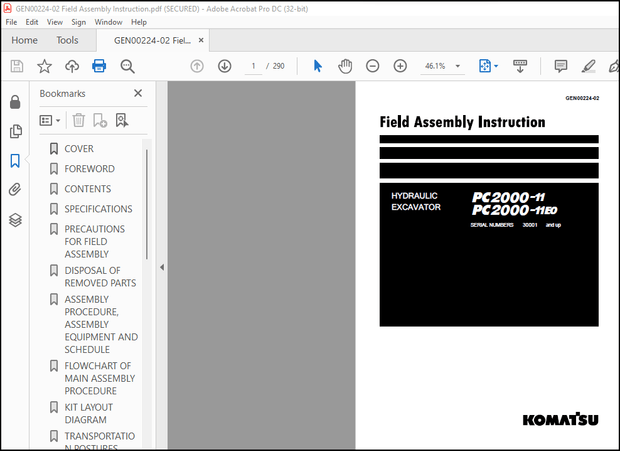Screen dimensions: 620x451
Task: Click the Zoom out minus button
Action: [x=372, y=66]
